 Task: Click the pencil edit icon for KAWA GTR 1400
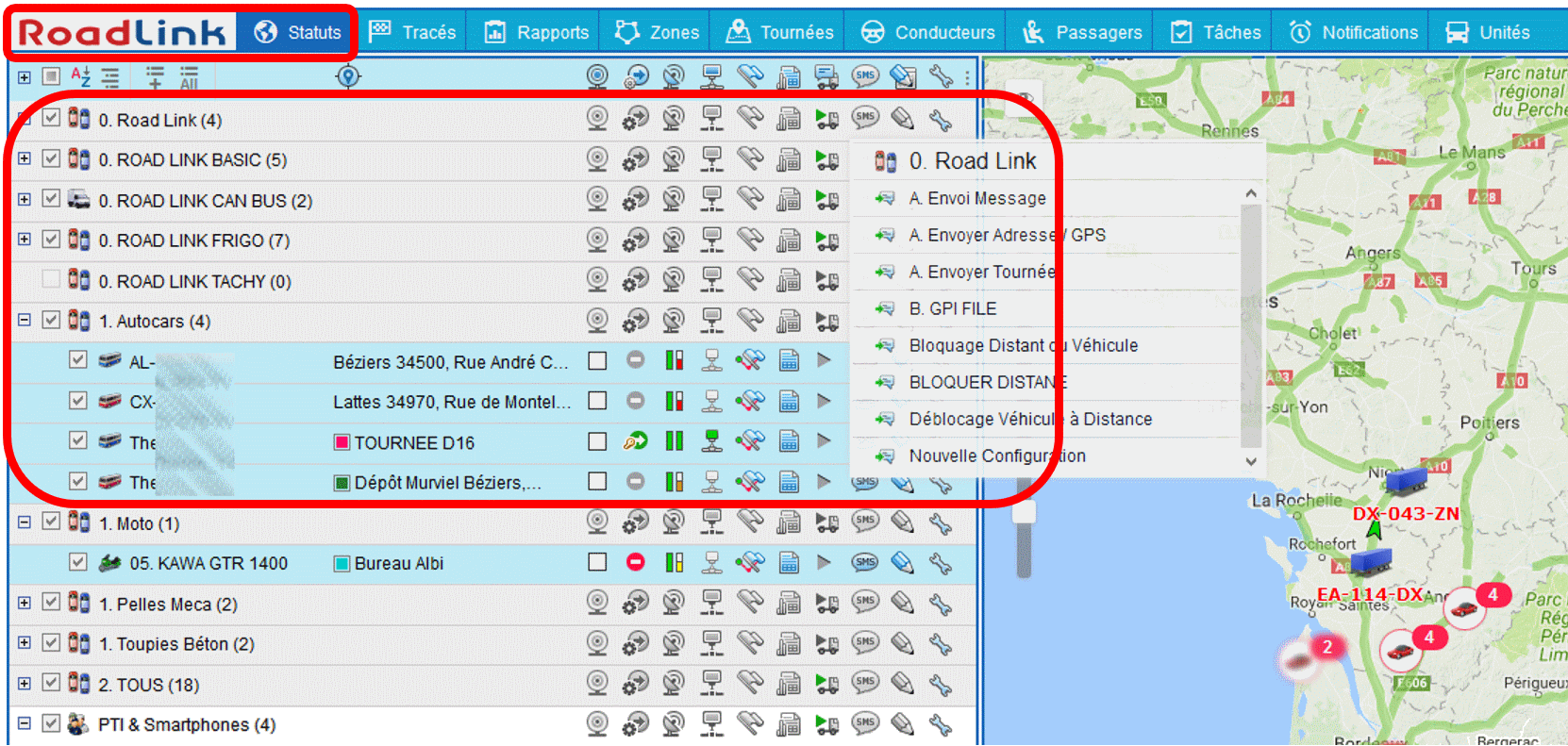[903, 562]
